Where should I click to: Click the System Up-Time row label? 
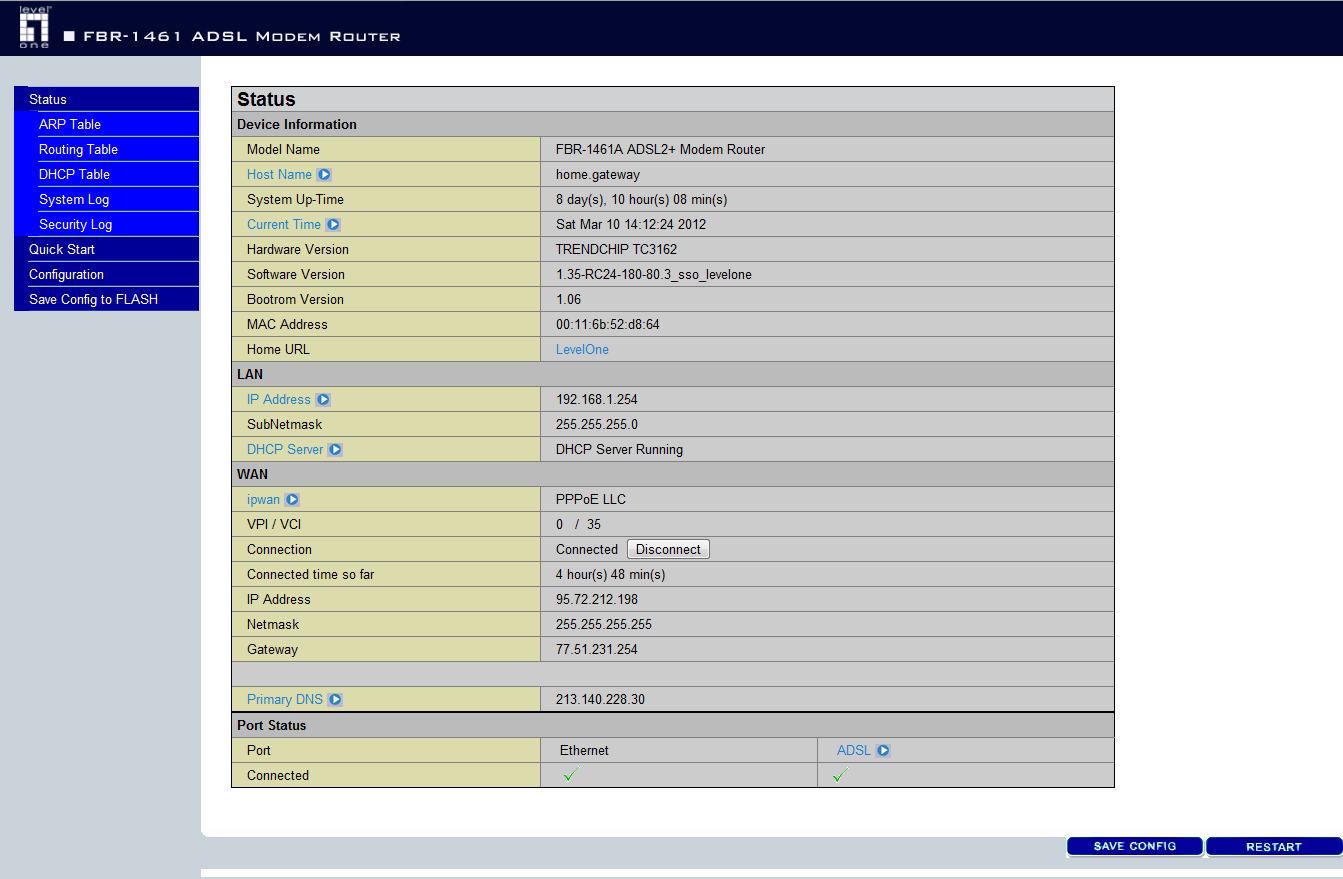pos(295,200)
